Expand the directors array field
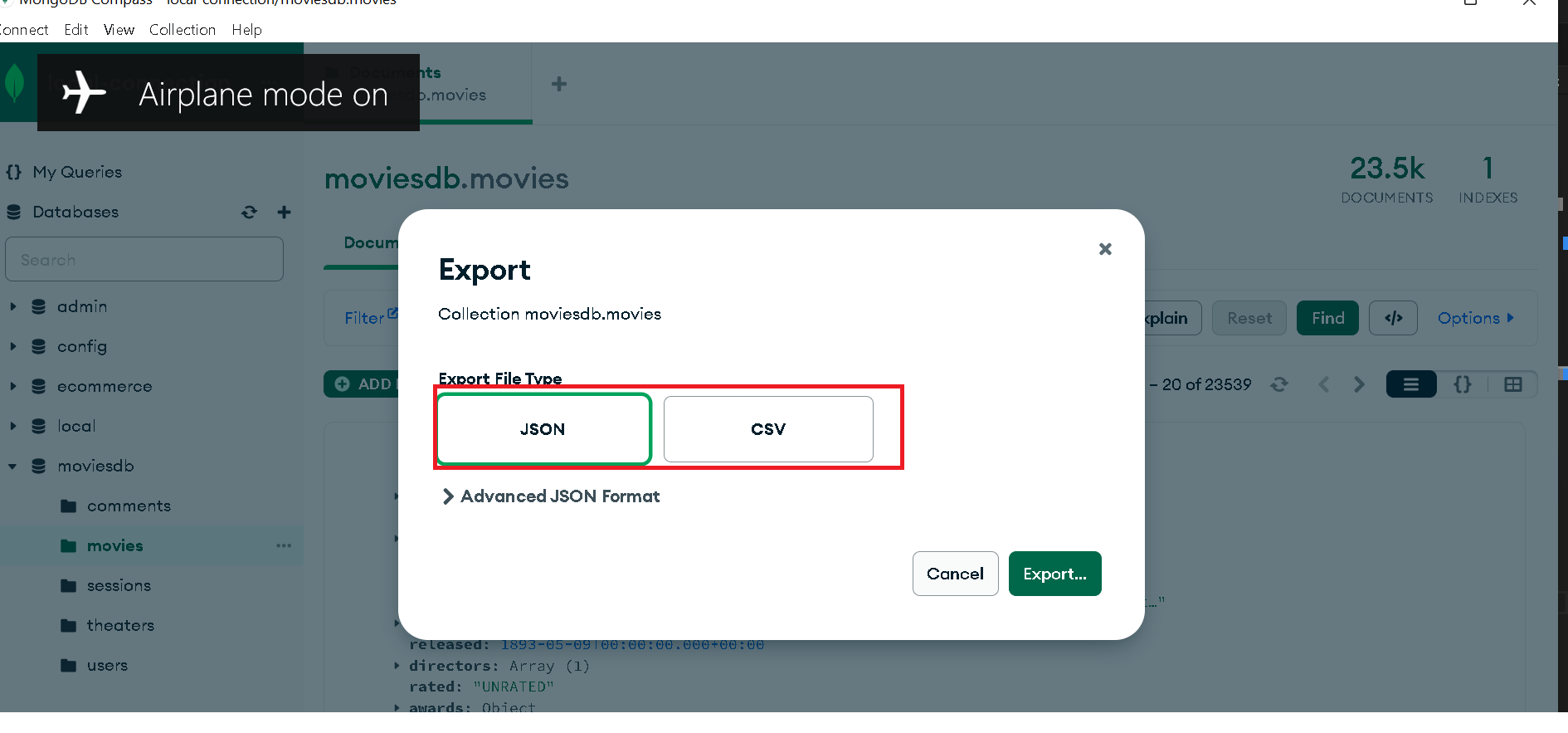Viewport: 1568px width, 733px height. click(x=397, y=666)
